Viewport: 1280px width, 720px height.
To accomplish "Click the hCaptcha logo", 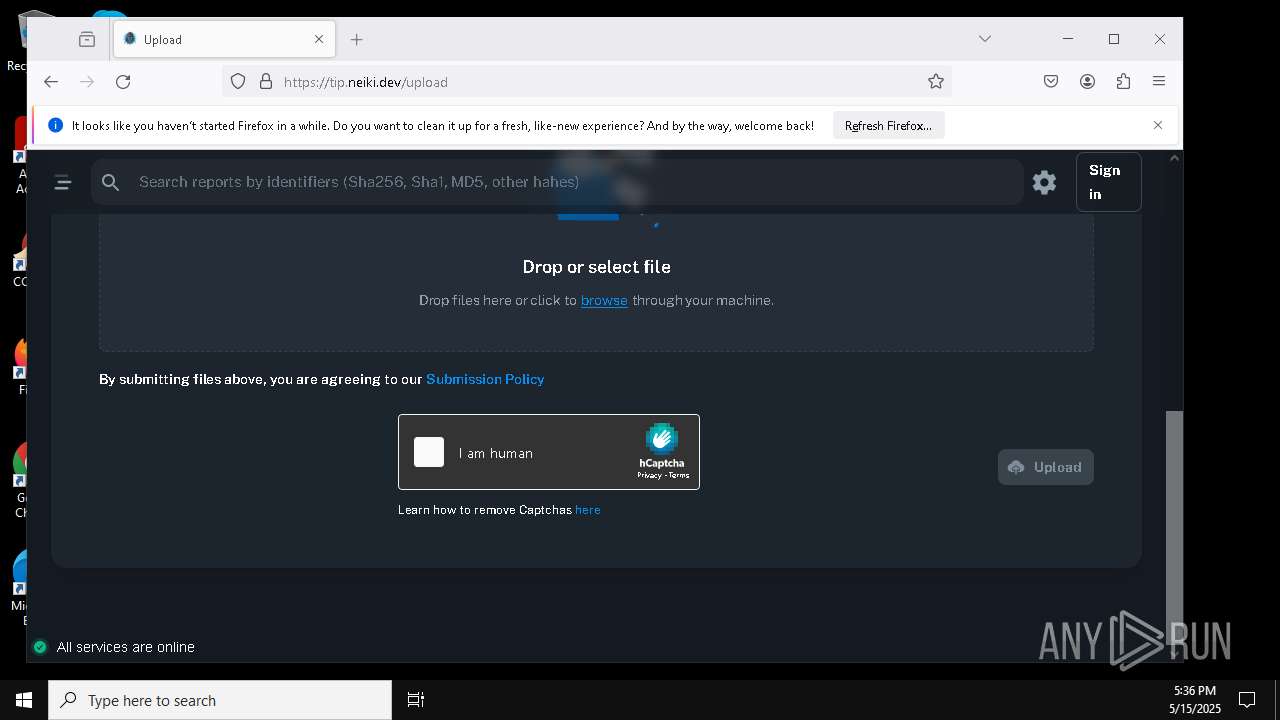I will [x=661, y=439].
